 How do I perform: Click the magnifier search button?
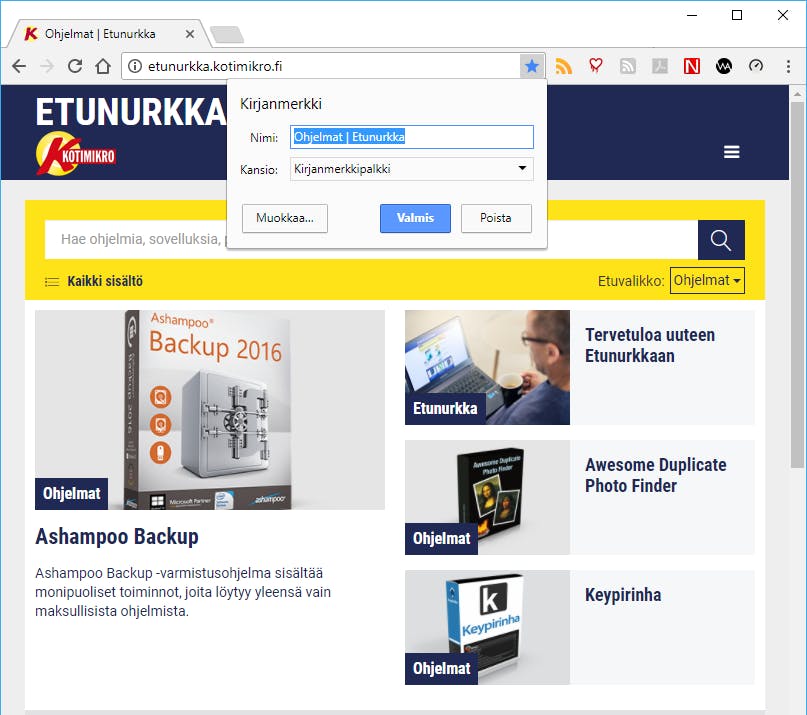pos(721,240)
